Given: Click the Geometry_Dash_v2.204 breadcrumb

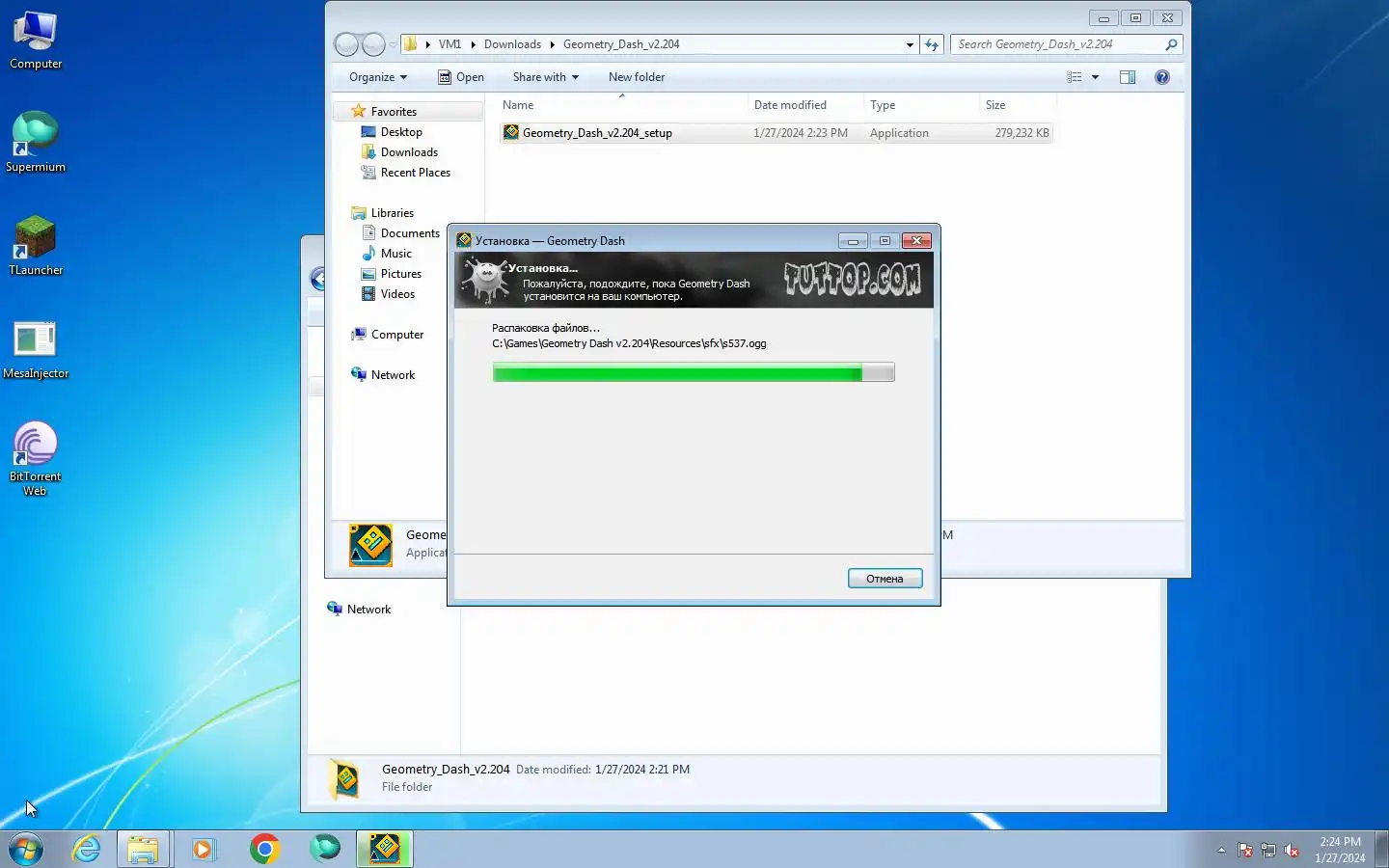Looking at the screenshot, I should tap(621, 44).
